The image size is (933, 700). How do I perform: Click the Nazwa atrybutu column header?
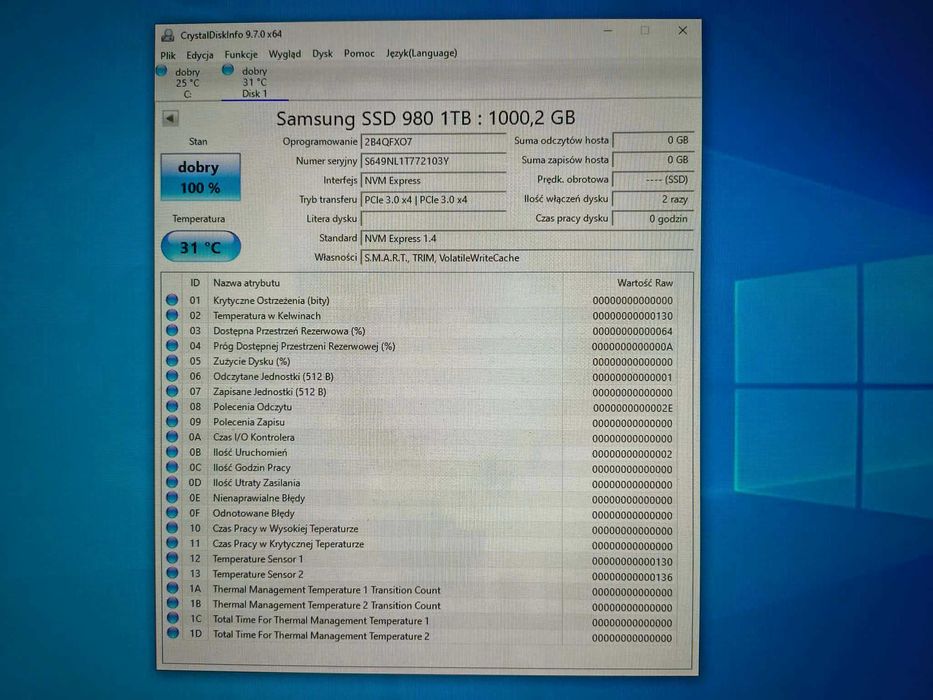[x=246, y=283]
